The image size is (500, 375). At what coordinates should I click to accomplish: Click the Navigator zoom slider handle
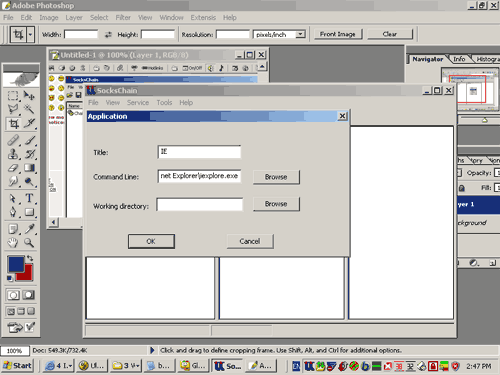485,120
